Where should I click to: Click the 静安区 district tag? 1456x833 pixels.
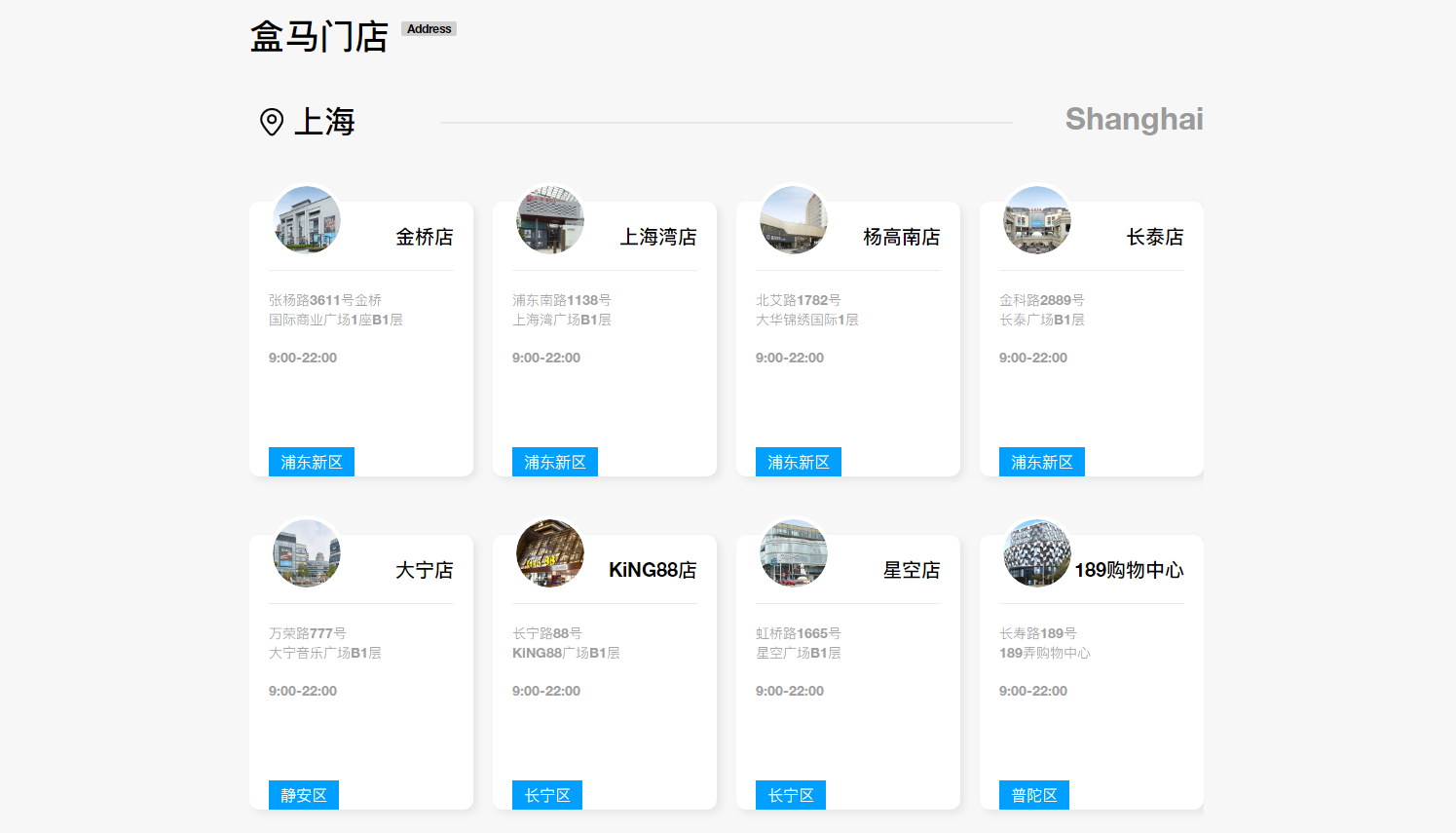pyautogui.click(x=304, y=795)
